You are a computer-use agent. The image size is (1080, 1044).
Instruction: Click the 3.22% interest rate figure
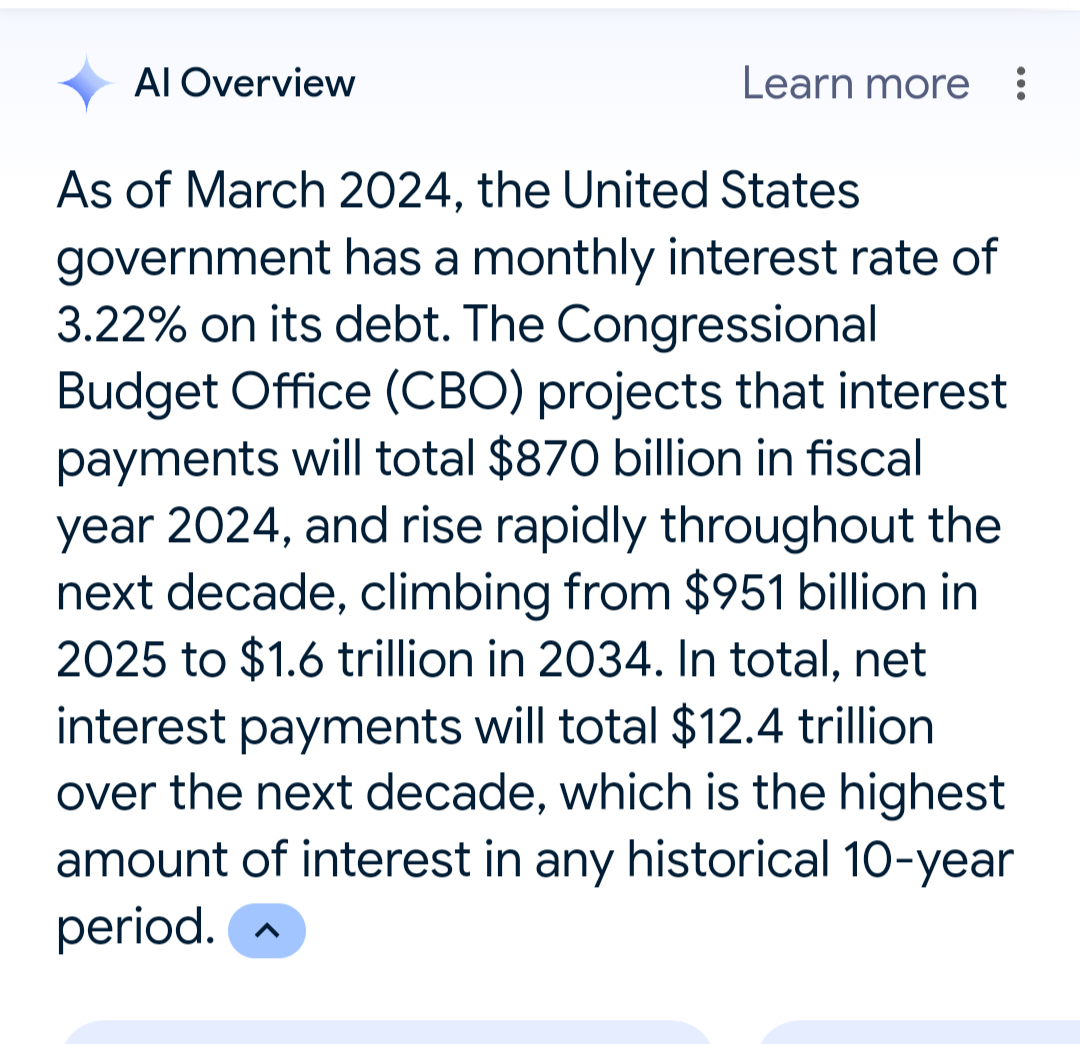pos(121,324)
